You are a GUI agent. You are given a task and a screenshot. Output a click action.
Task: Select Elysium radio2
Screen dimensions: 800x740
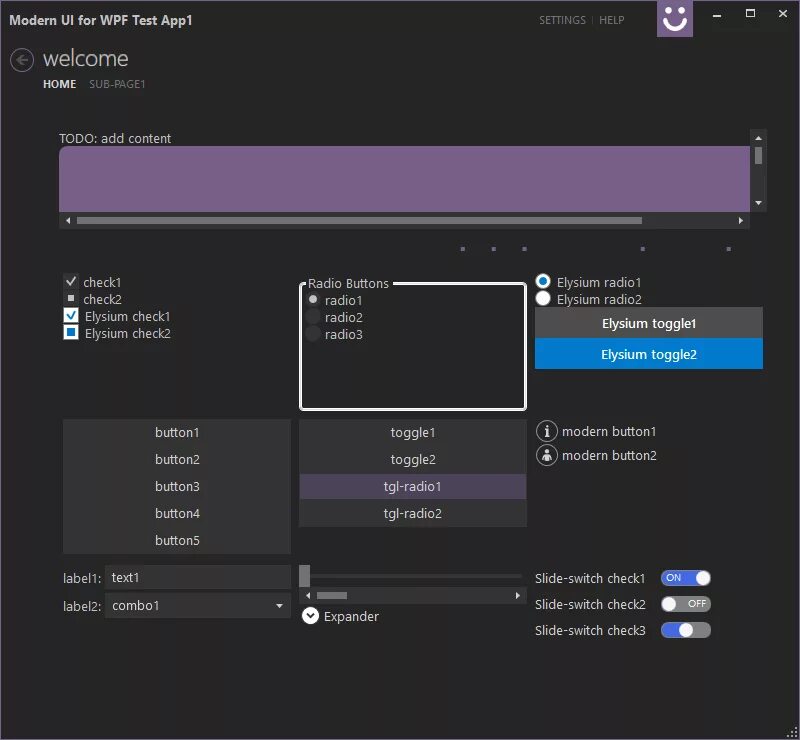tap(543, 298)
